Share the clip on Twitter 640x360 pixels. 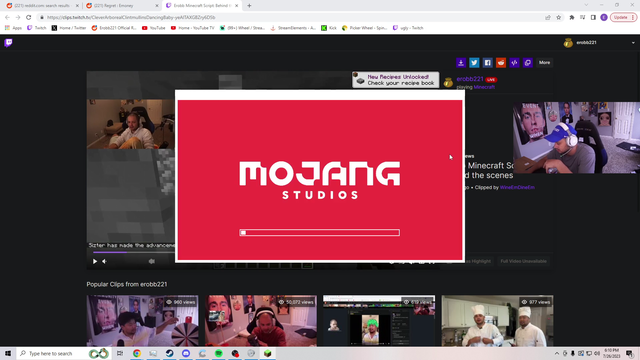[474, 62]
